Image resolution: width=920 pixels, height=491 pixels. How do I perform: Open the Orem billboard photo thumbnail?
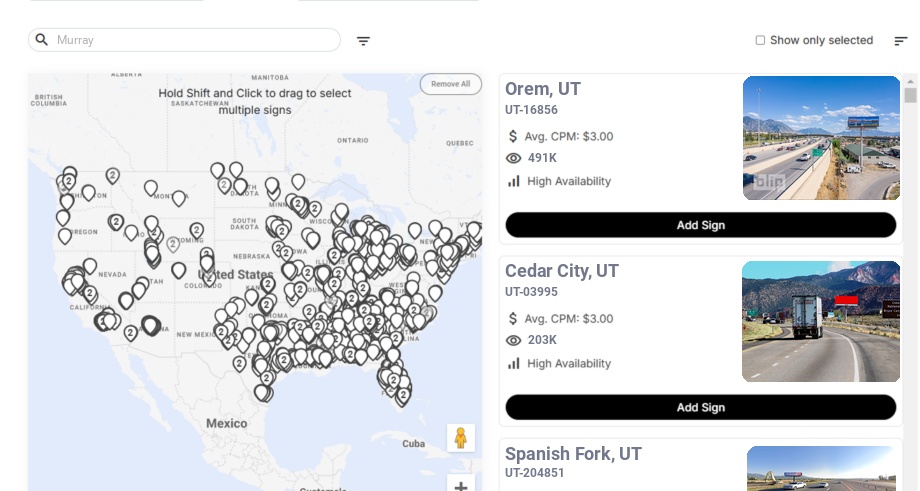821,138
